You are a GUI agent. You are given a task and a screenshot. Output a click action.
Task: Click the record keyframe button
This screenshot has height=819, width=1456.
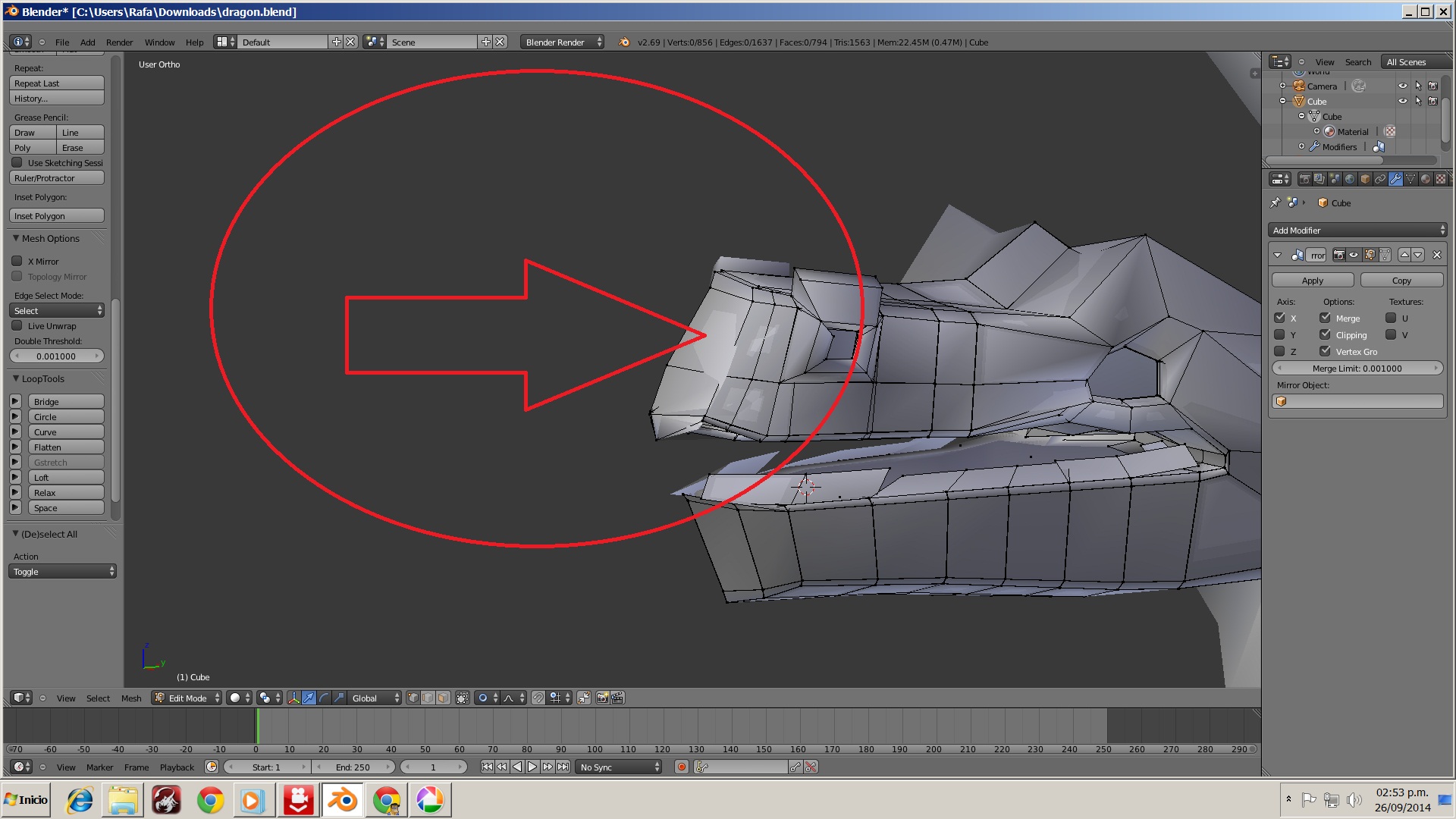pyautogui.click(x=682, y=767)
